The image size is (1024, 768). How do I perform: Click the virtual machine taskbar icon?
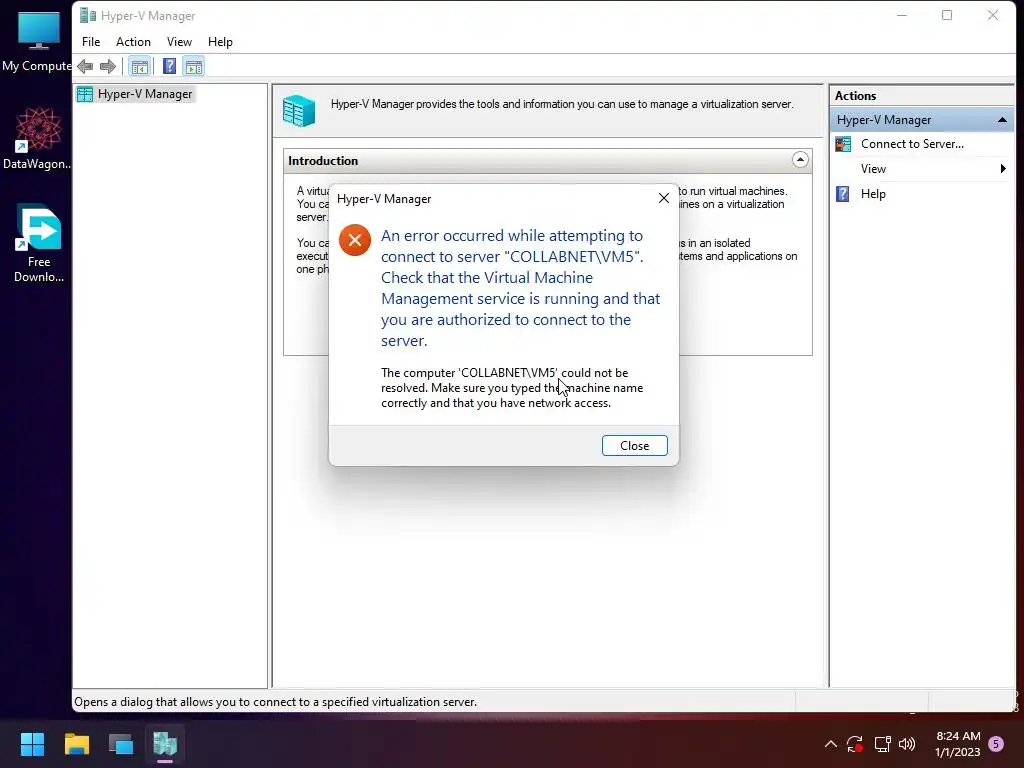[121, 744]
